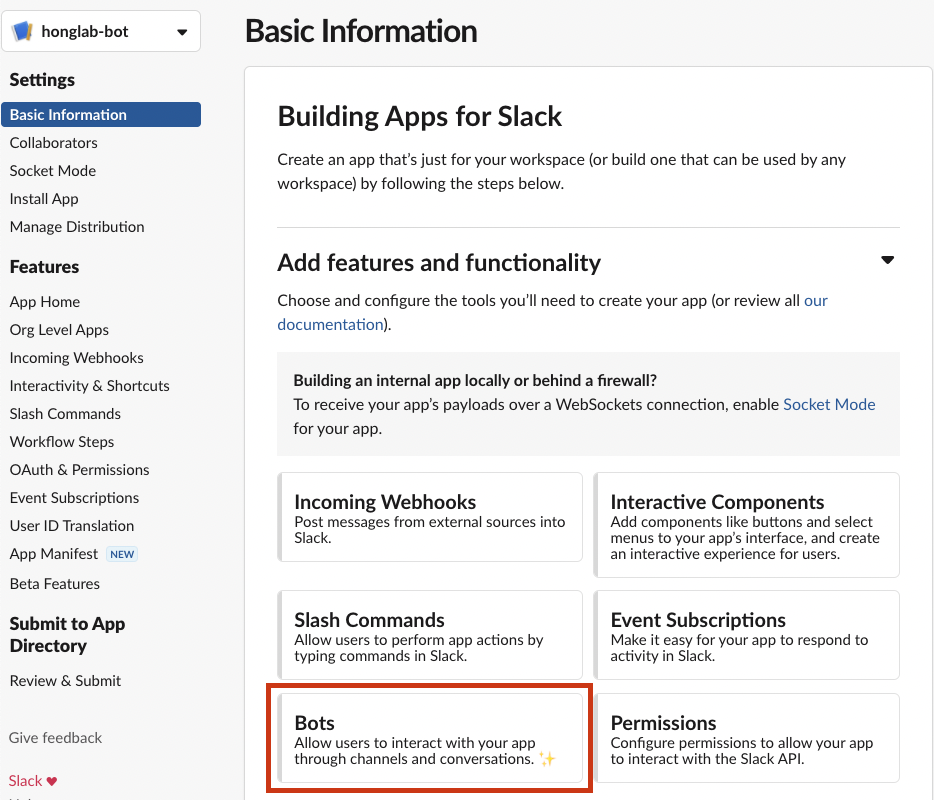Open App Manifest page
This screenshot has height=800, width=934.
tap(54, 554)
